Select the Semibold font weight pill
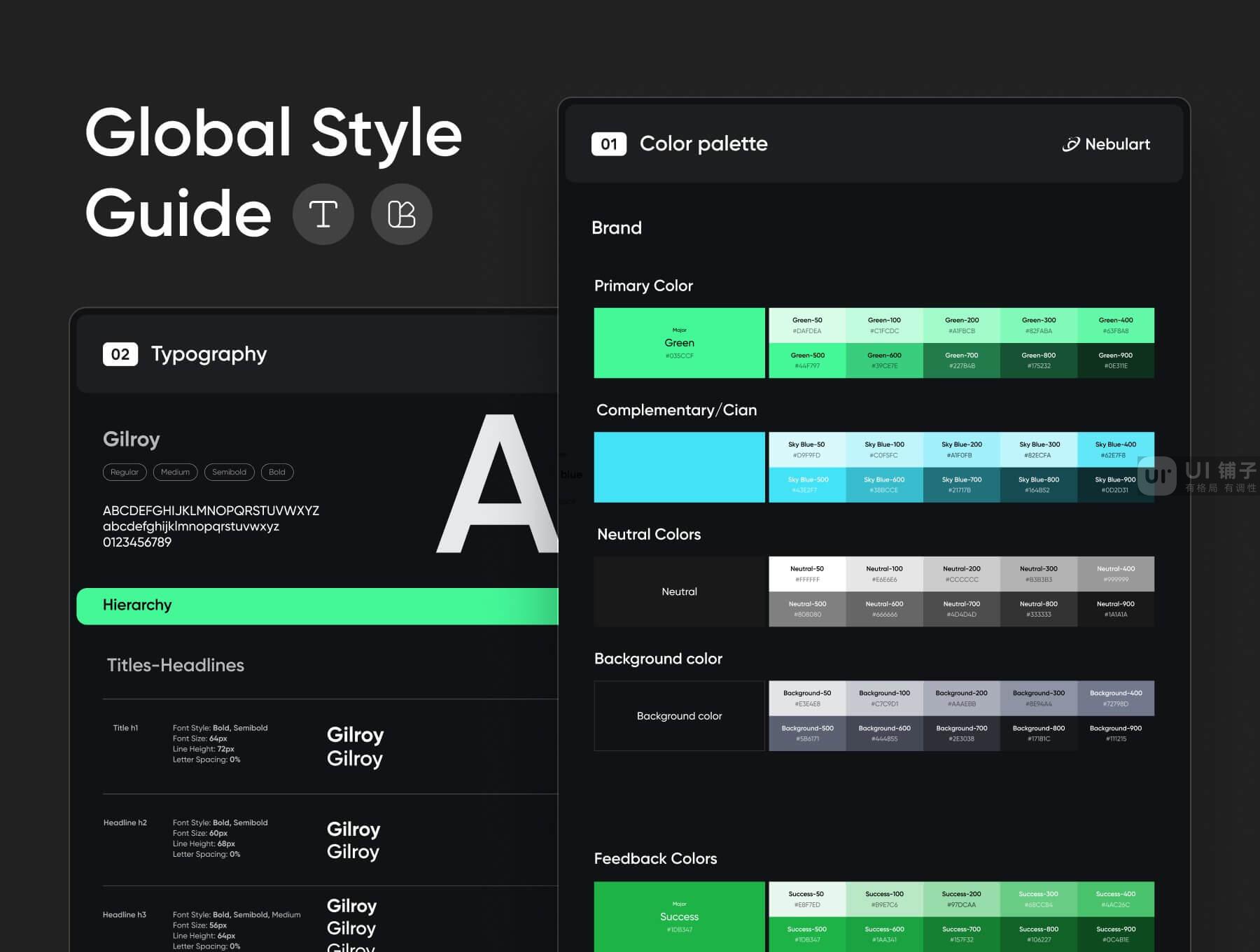Viewport: 1260px width, 952px height. tap(229, 472)
